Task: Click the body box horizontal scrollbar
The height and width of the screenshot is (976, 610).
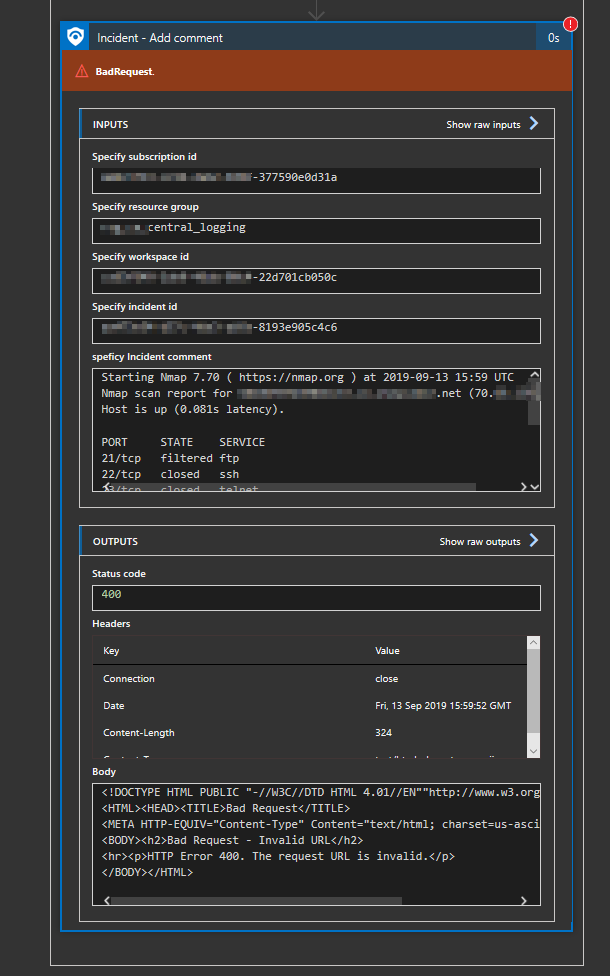Action: [x=256, y=901]
